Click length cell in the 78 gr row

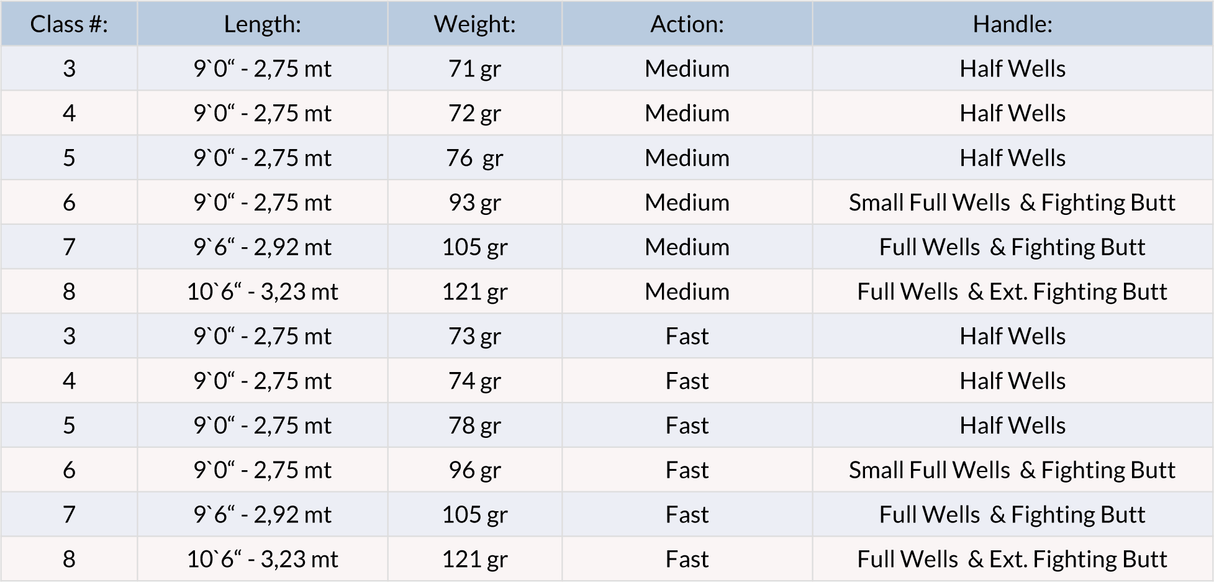click(263, 426)
